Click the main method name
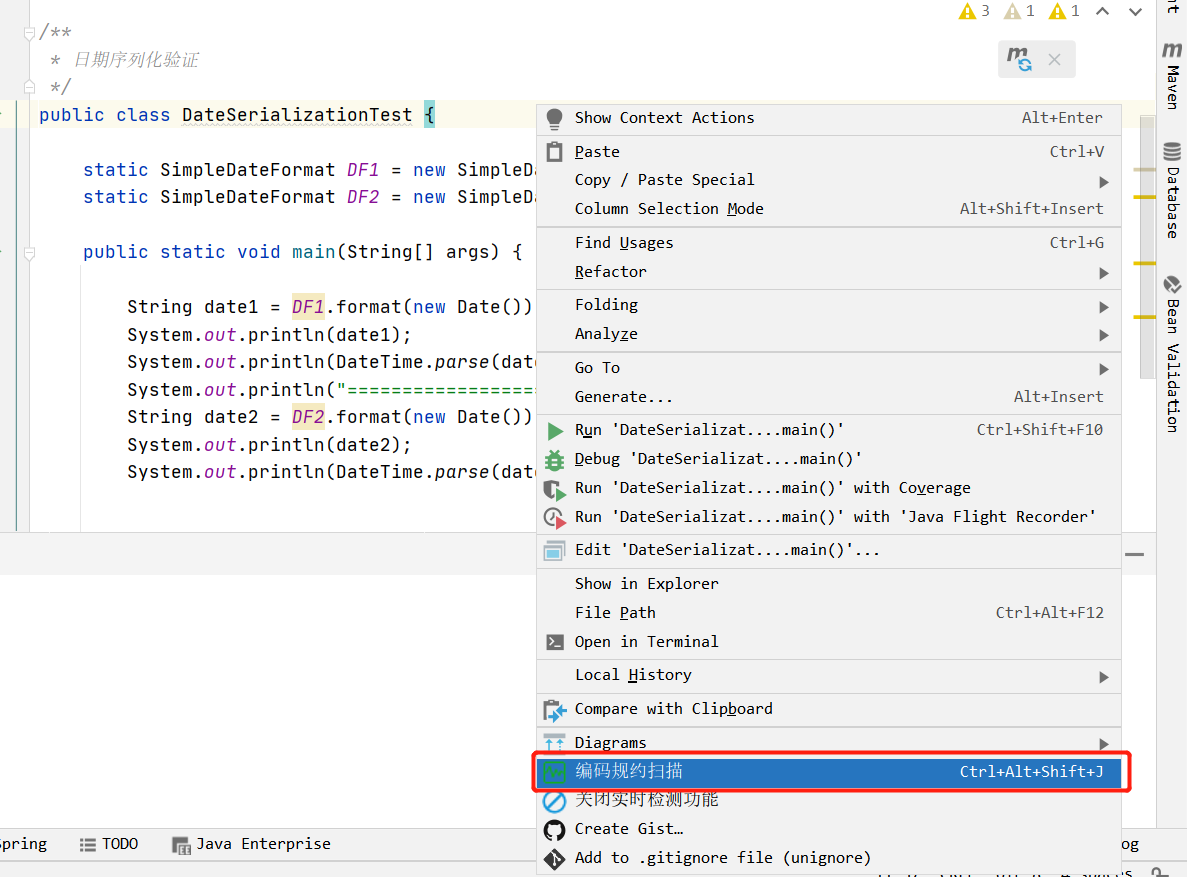Viewport: 1187px width, 877px height. pyautogui.click(x=313, y=252)
